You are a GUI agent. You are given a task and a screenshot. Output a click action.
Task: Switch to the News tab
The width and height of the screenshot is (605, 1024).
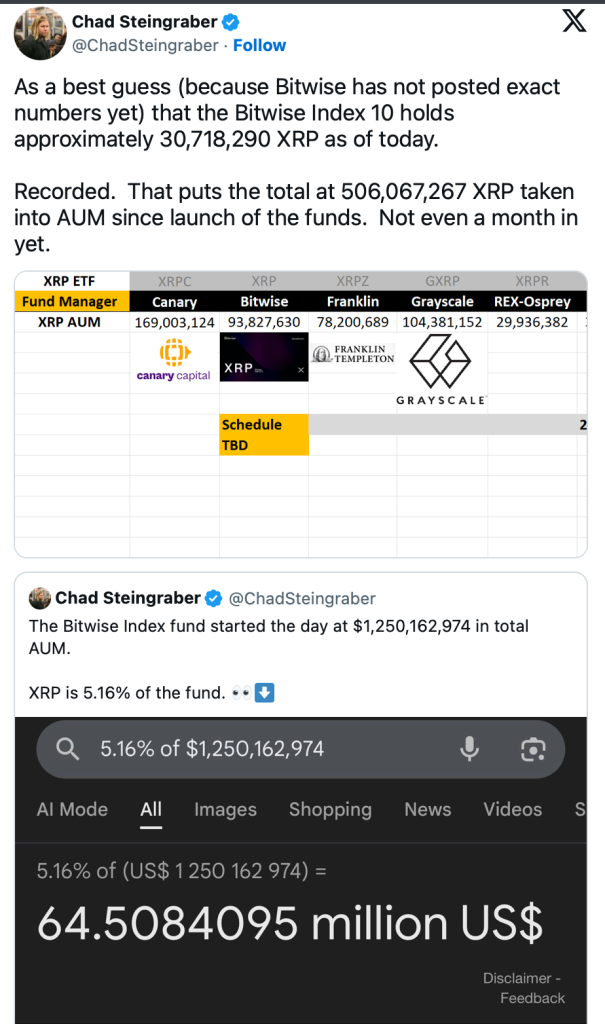coord(427,810)
